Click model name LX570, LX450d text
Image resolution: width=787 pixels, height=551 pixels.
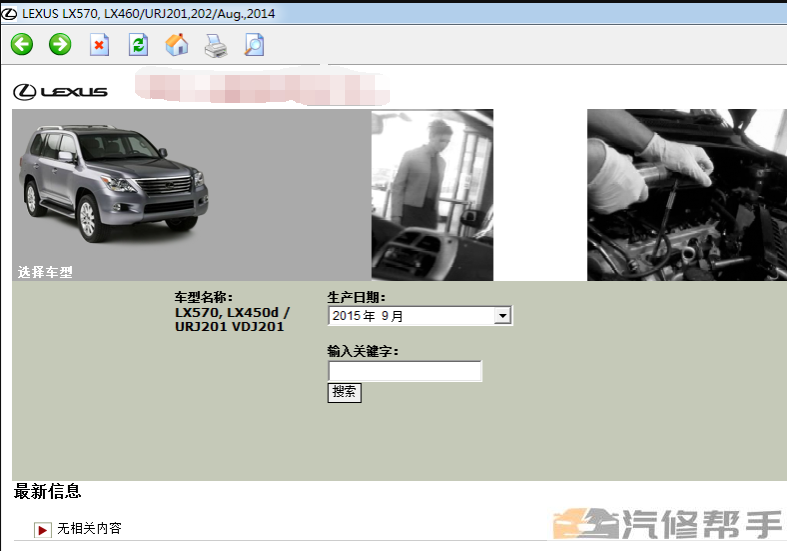232,312
